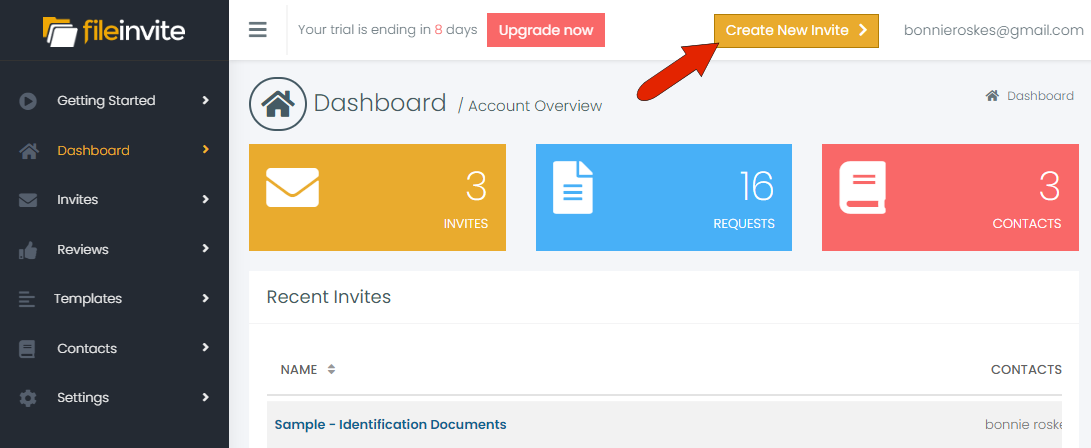Open Sample - Identification Documents invite
The image size is (1091, 448).
pyautogui.click(x=390, y=425)
